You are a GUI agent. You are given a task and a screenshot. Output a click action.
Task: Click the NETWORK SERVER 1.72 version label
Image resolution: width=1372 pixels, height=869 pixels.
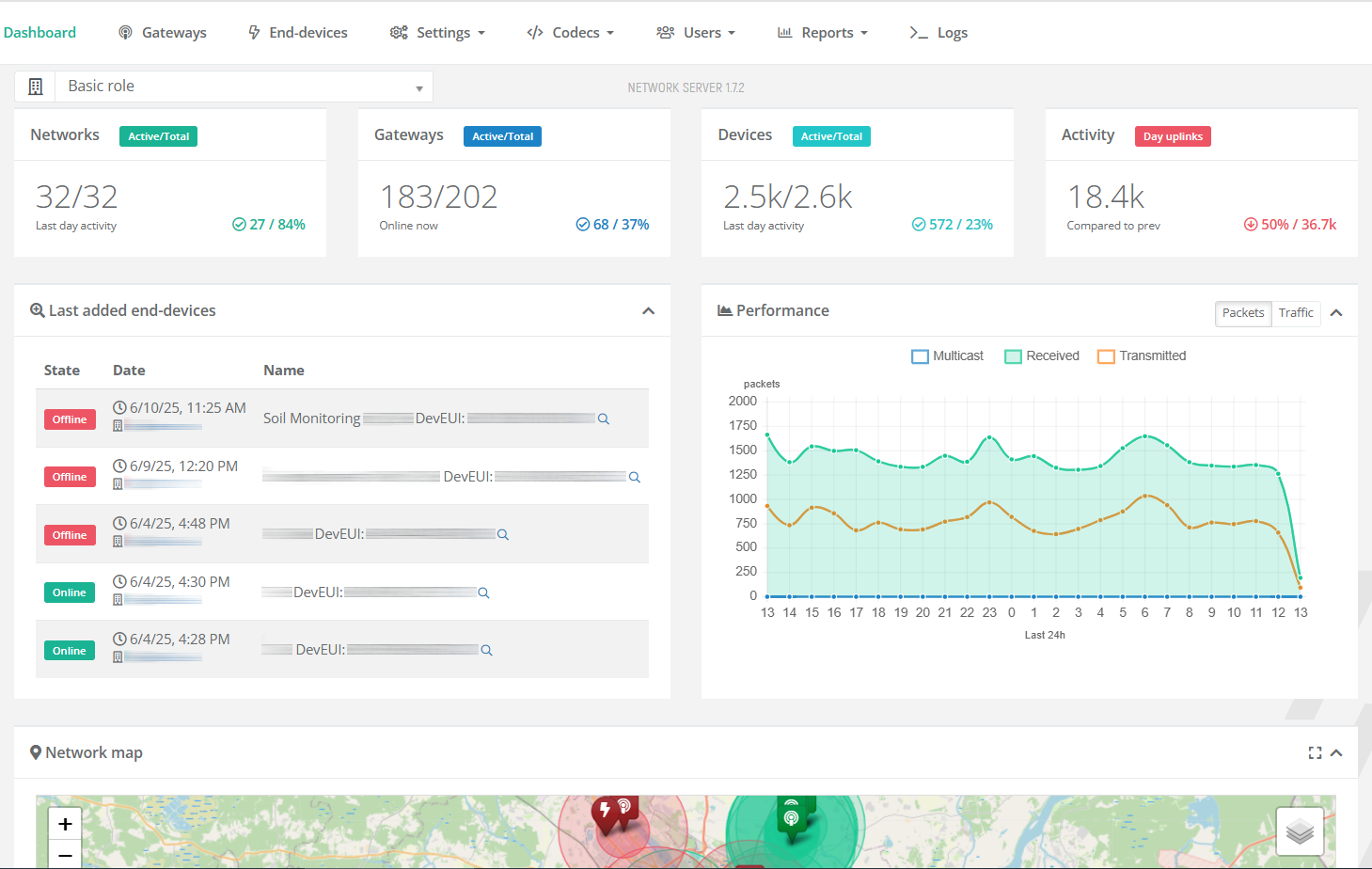686,87
